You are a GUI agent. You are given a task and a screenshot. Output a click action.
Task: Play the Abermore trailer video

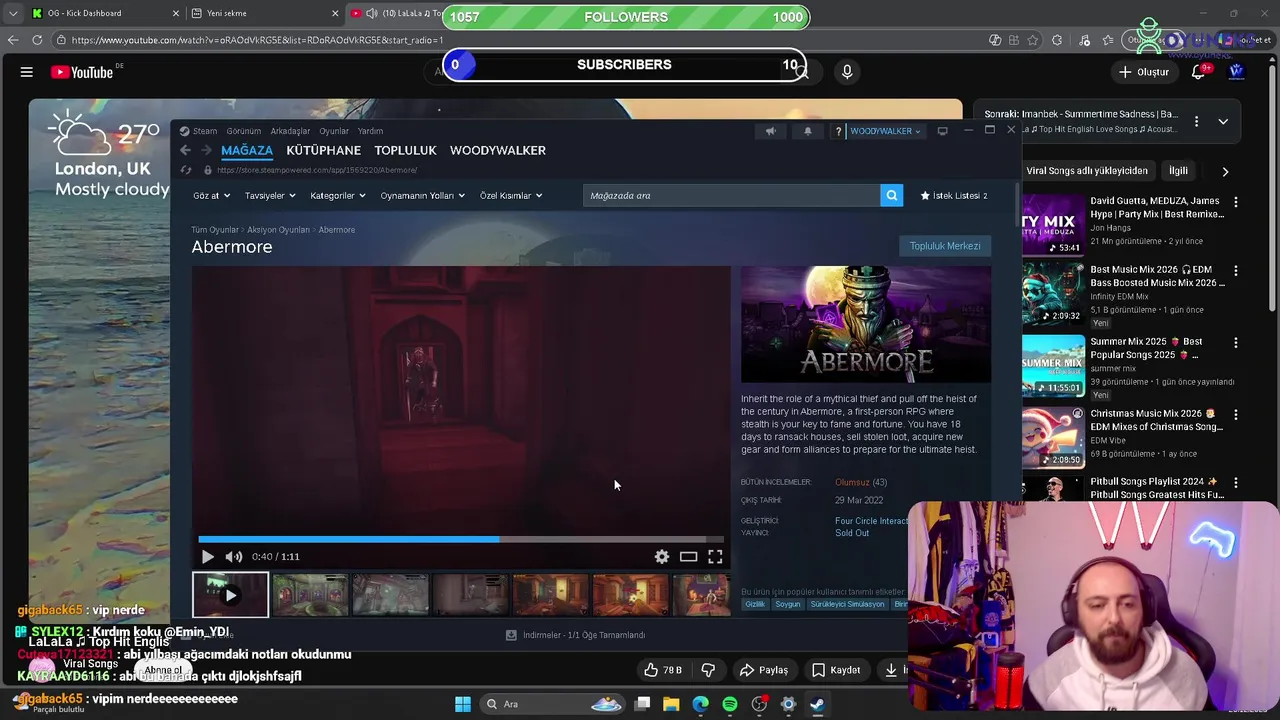[x=207, y=557]
